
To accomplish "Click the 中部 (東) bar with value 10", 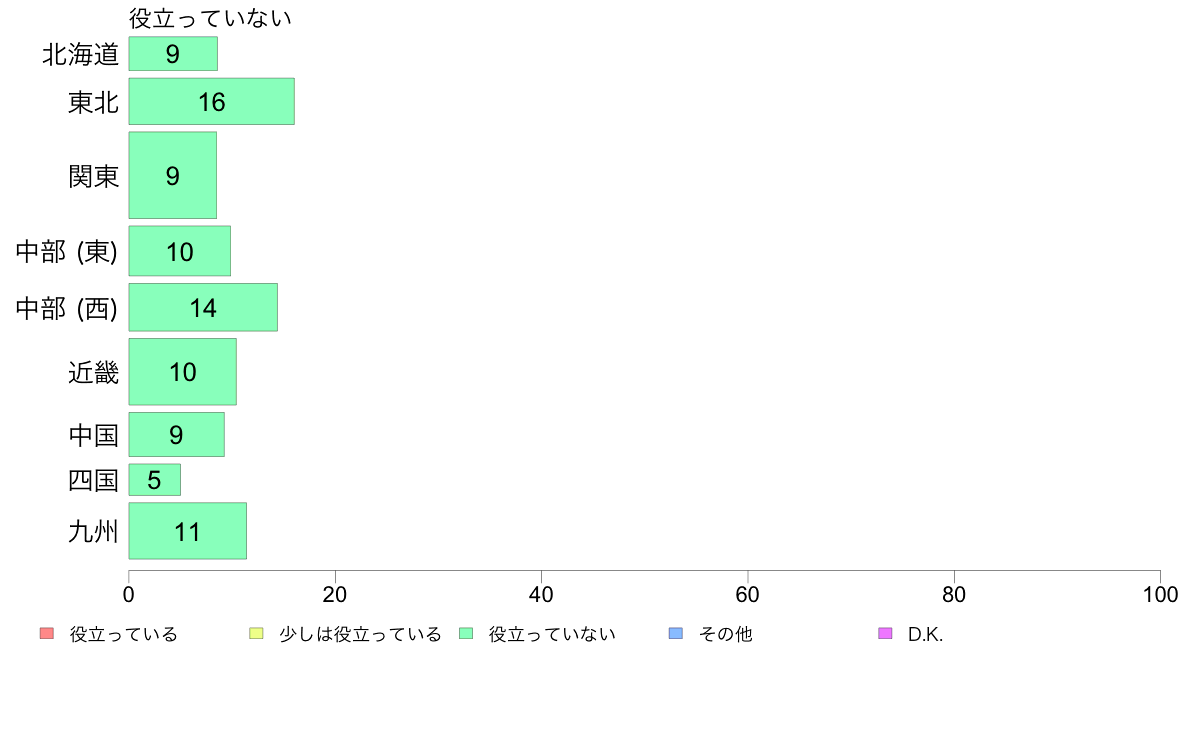I will [180, 251].
